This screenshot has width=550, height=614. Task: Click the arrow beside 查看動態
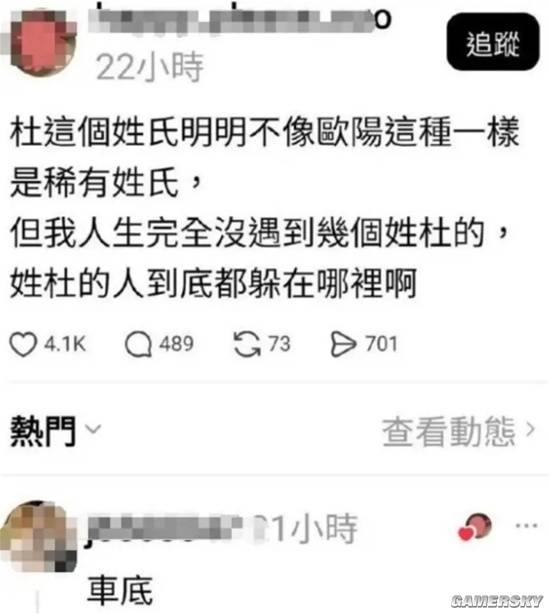coord(530,430)
